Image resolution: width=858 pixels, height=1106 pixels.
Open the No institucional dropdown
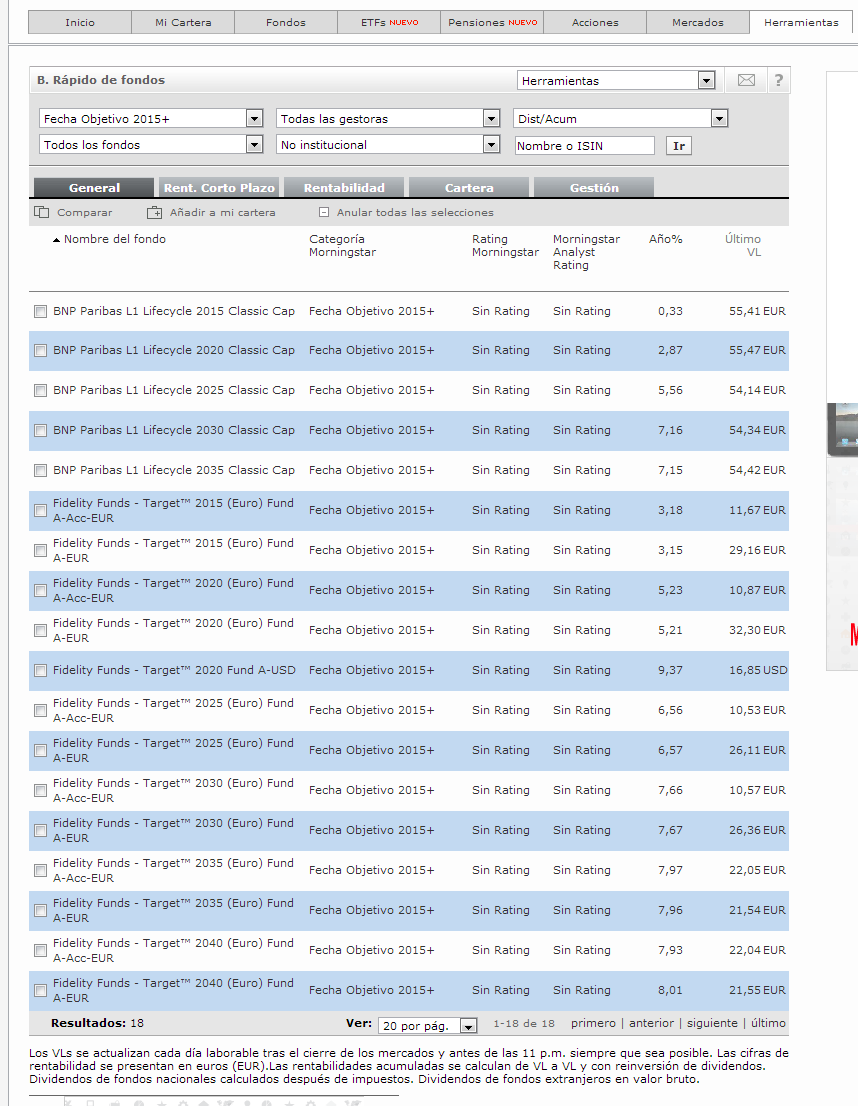click(x=388, y=145)
